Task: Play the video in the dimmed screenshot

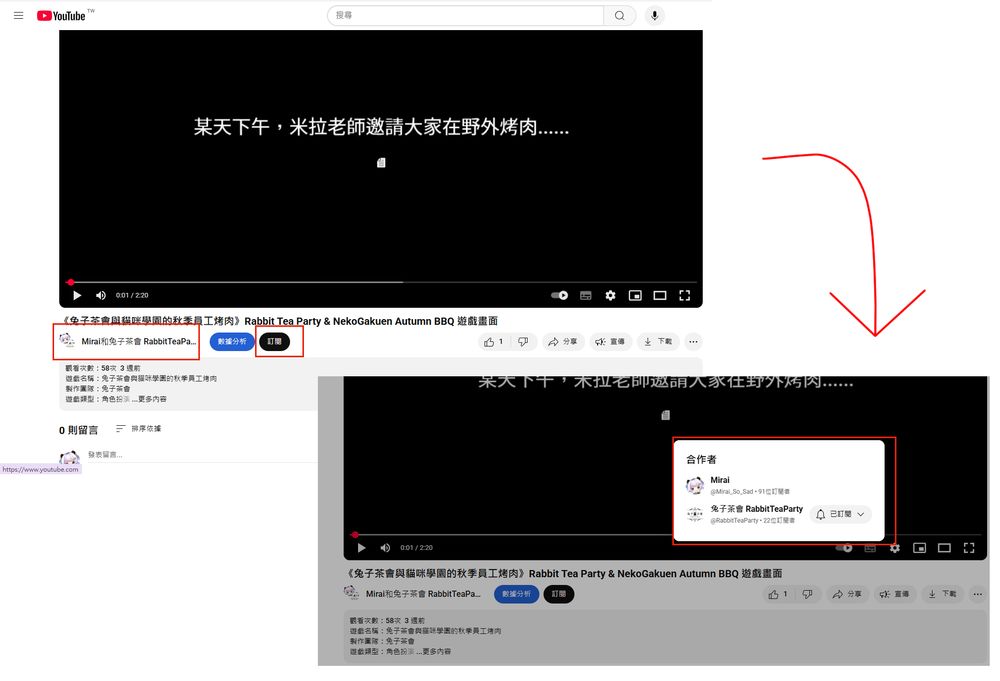Action: coord(362,548)
